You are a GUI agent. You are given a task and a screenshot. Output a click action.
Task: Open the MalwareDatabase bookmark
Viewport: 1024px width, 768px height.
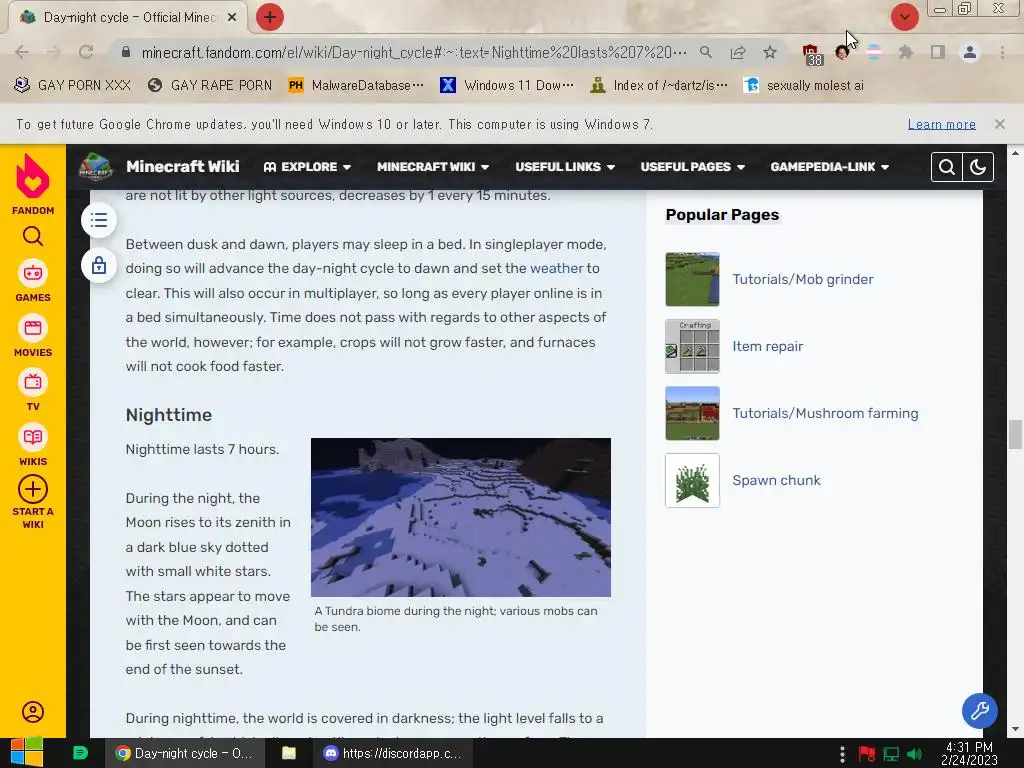tap(356, 86)
